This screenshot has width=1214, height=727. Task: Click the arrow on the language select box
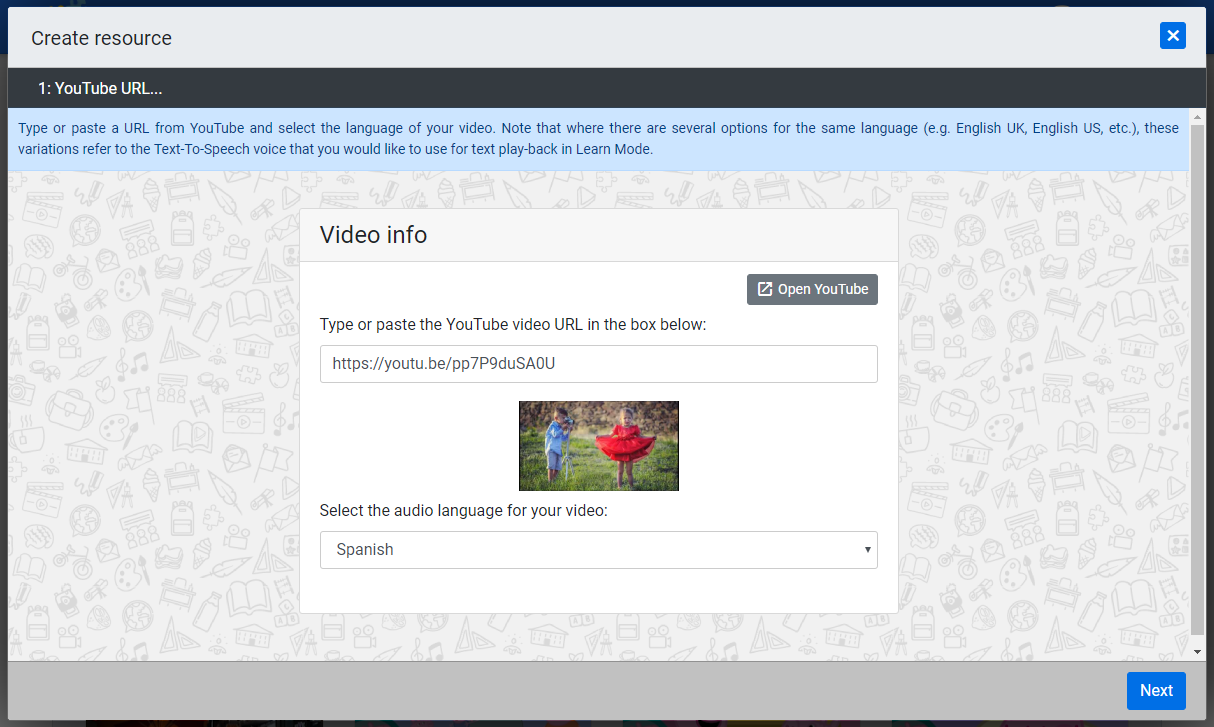(x=867, y=550)
